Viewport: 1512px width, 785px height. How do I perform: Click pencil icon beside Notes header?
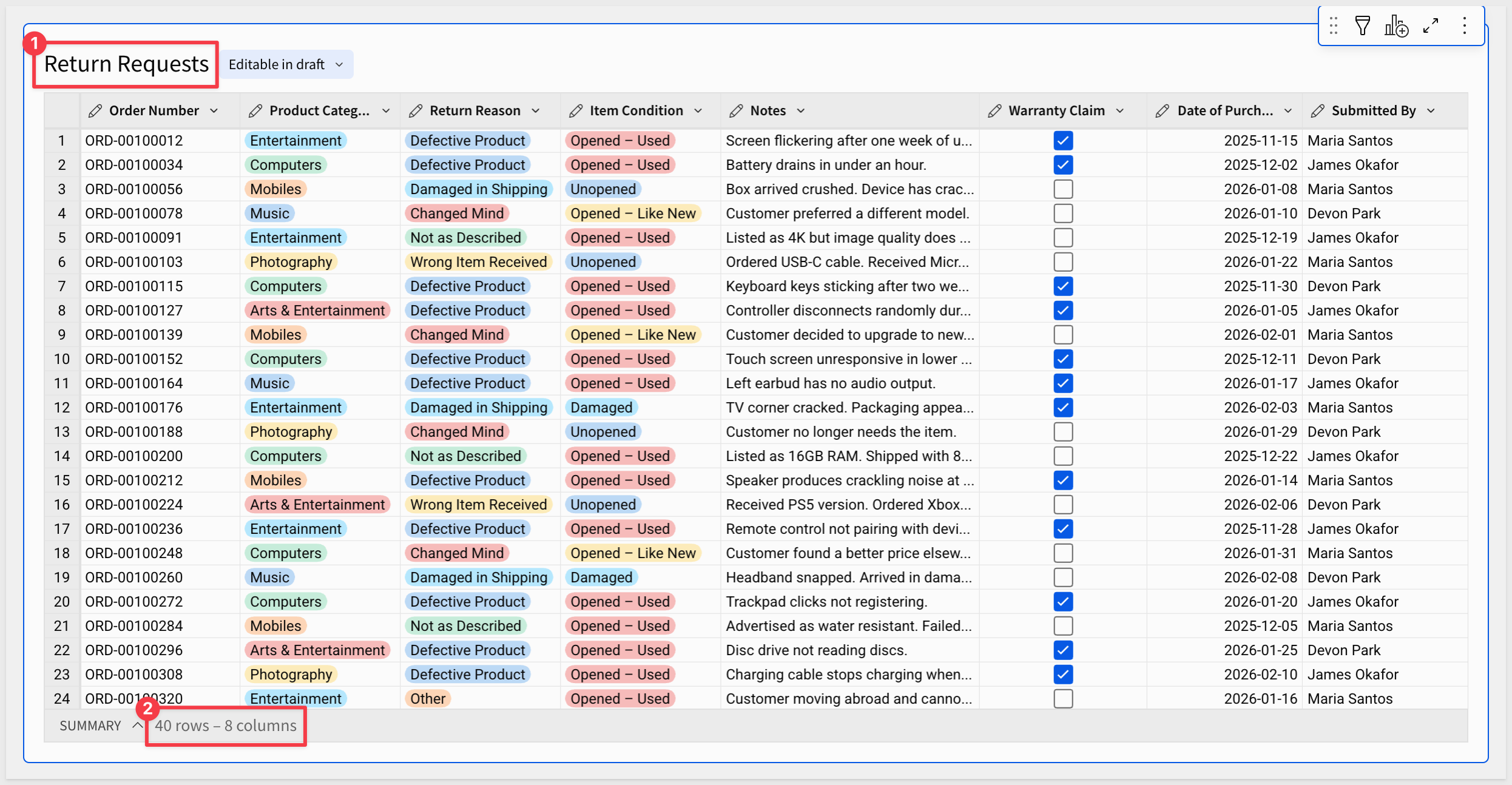[x=736, y=111]
